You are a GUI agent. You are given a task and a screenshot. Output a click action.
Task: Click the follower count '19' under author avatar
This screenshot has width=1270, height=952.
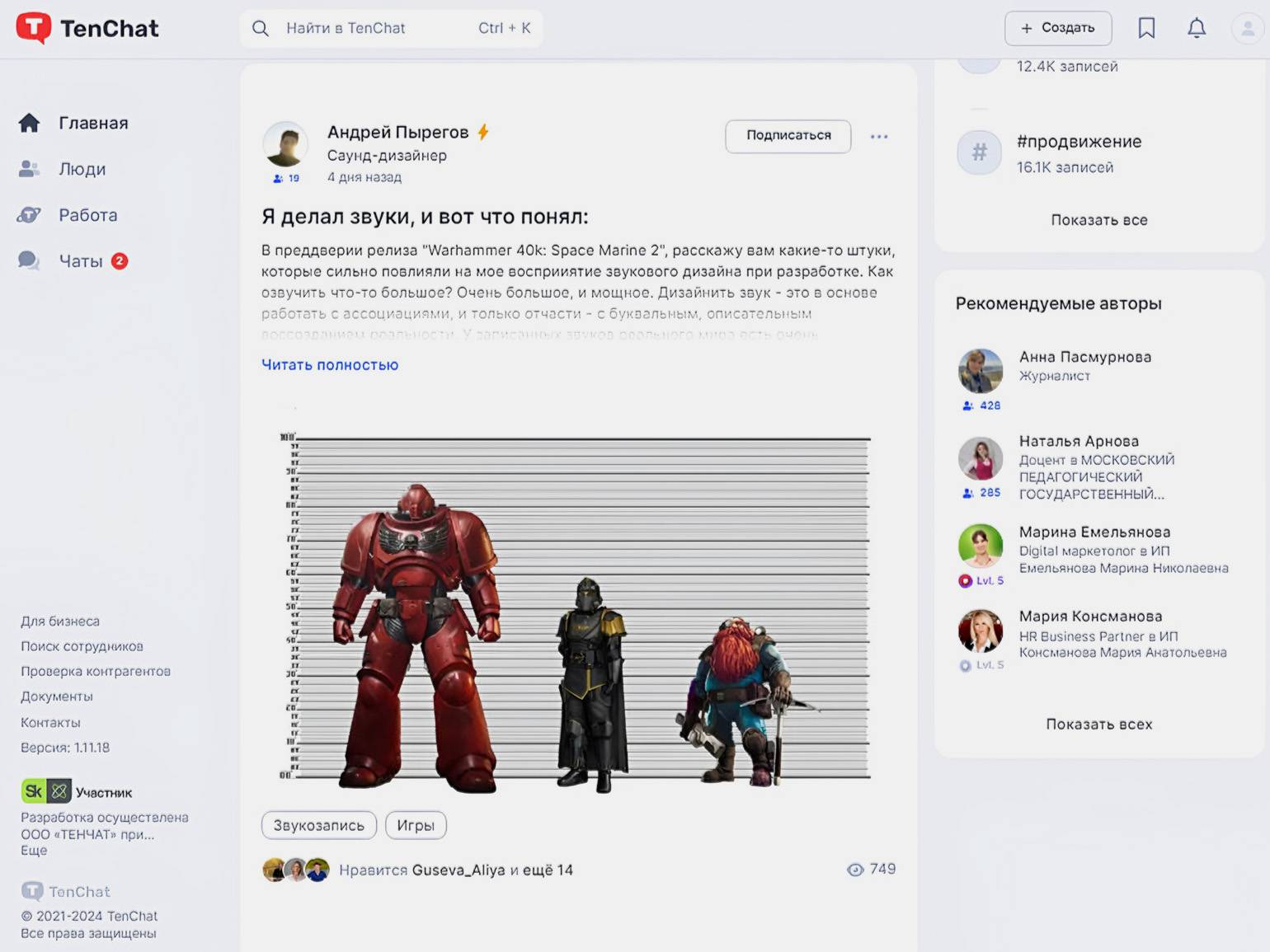pyautogui.click(x=286, y=178)
